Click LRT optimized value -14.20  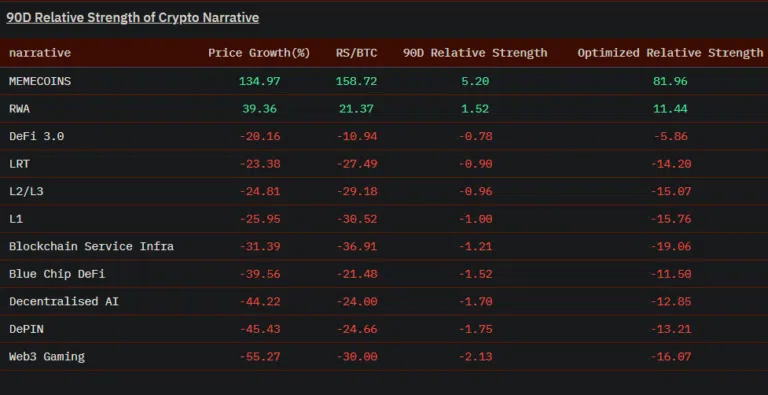pyautogui.click(x=671, y=164)
